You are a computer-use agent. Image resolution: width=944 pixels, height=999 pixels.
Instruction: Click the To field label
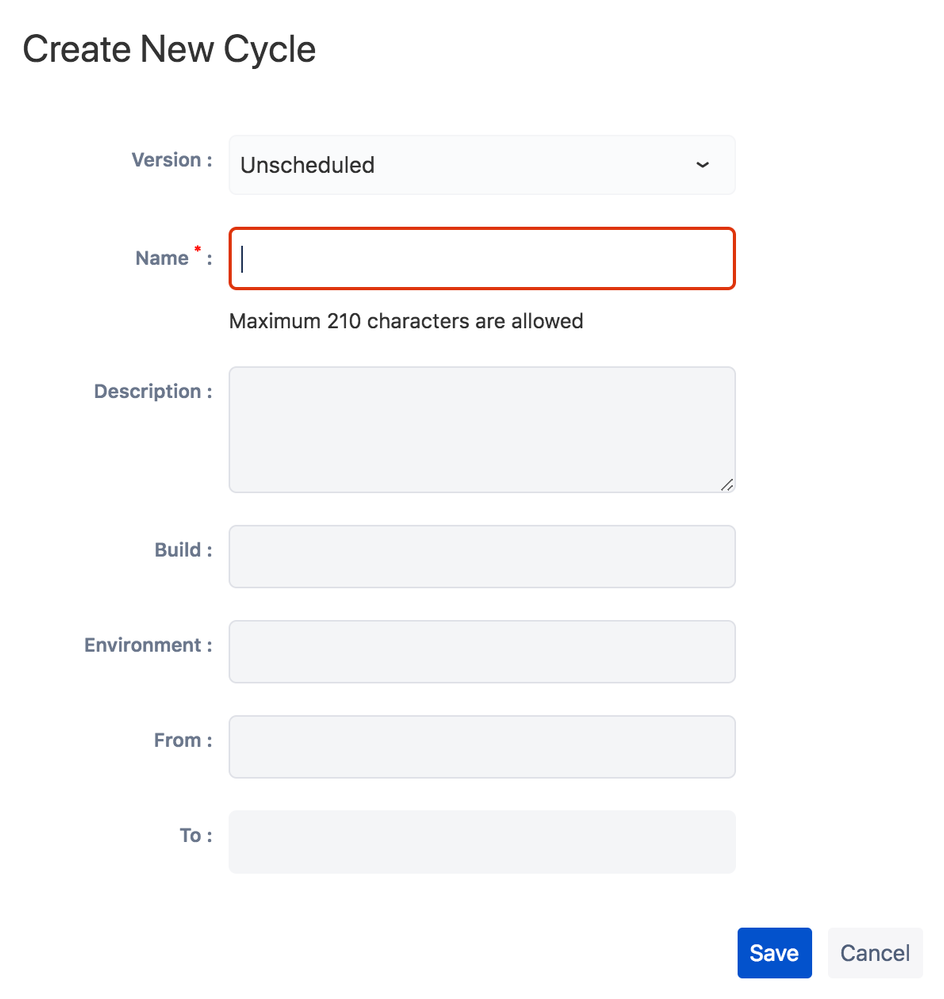pyautogui.click(x=194, y=835)
